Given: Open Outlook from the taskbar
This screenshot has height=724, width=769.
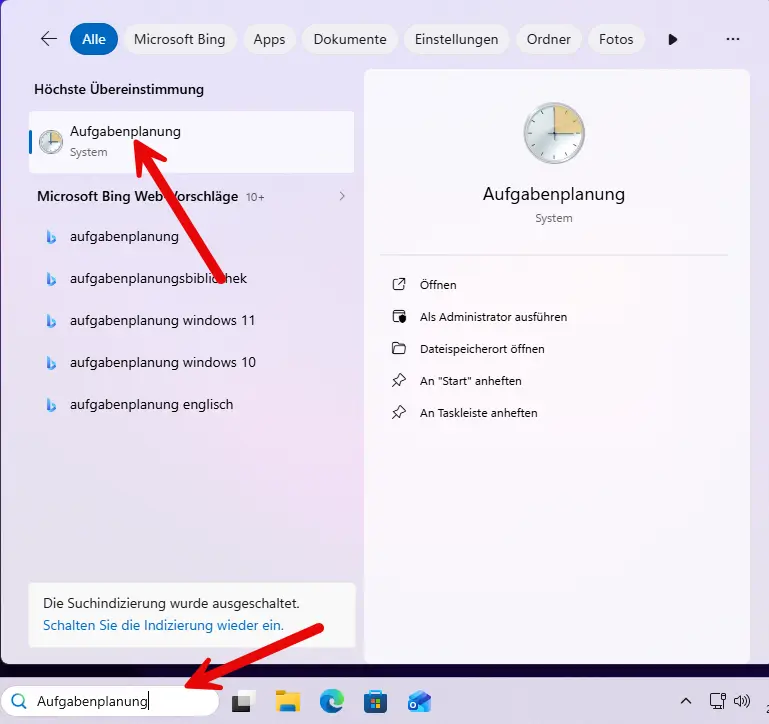Looking at the screenshot, I should (419, 702).
